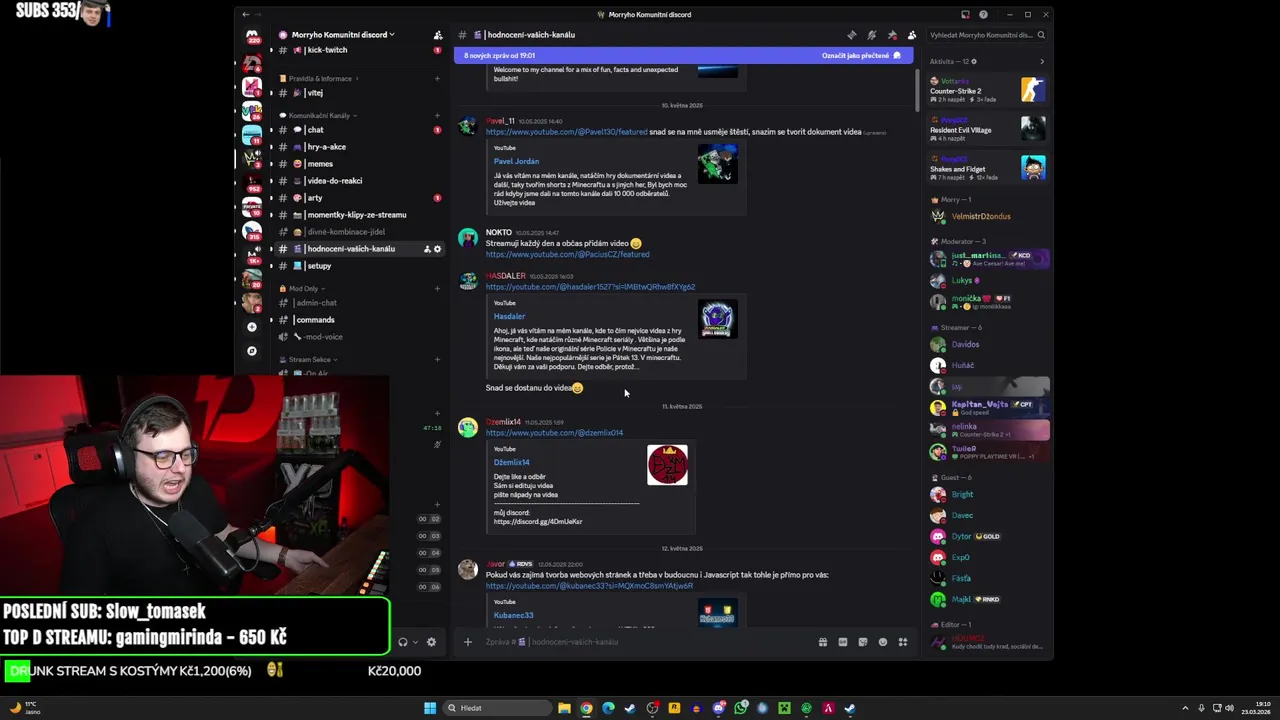Open WhatsApp from the taskbar
1280x720 pixels.
740,708
